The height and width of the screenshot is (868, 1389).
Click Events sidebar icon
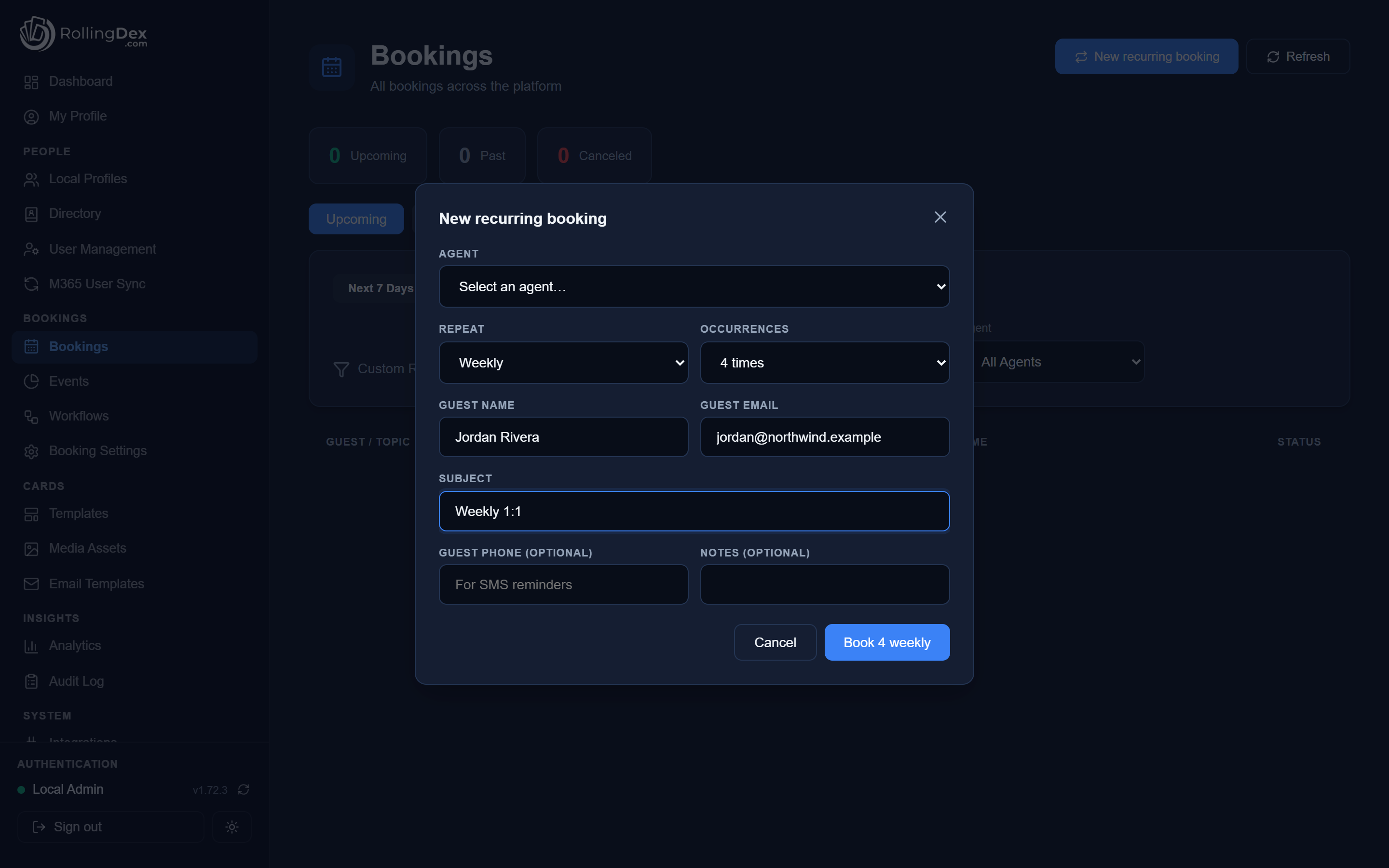pyautogui.click(x=31, y=381)
